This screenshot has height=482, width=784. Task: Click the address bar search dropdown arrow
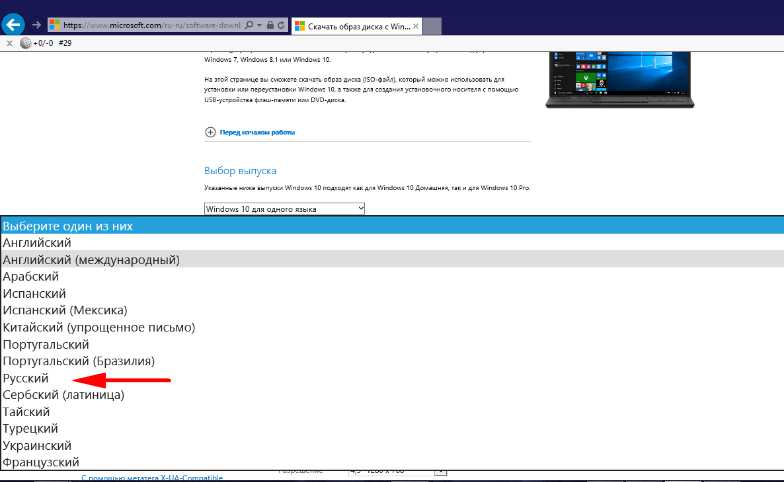click(260, 25)
